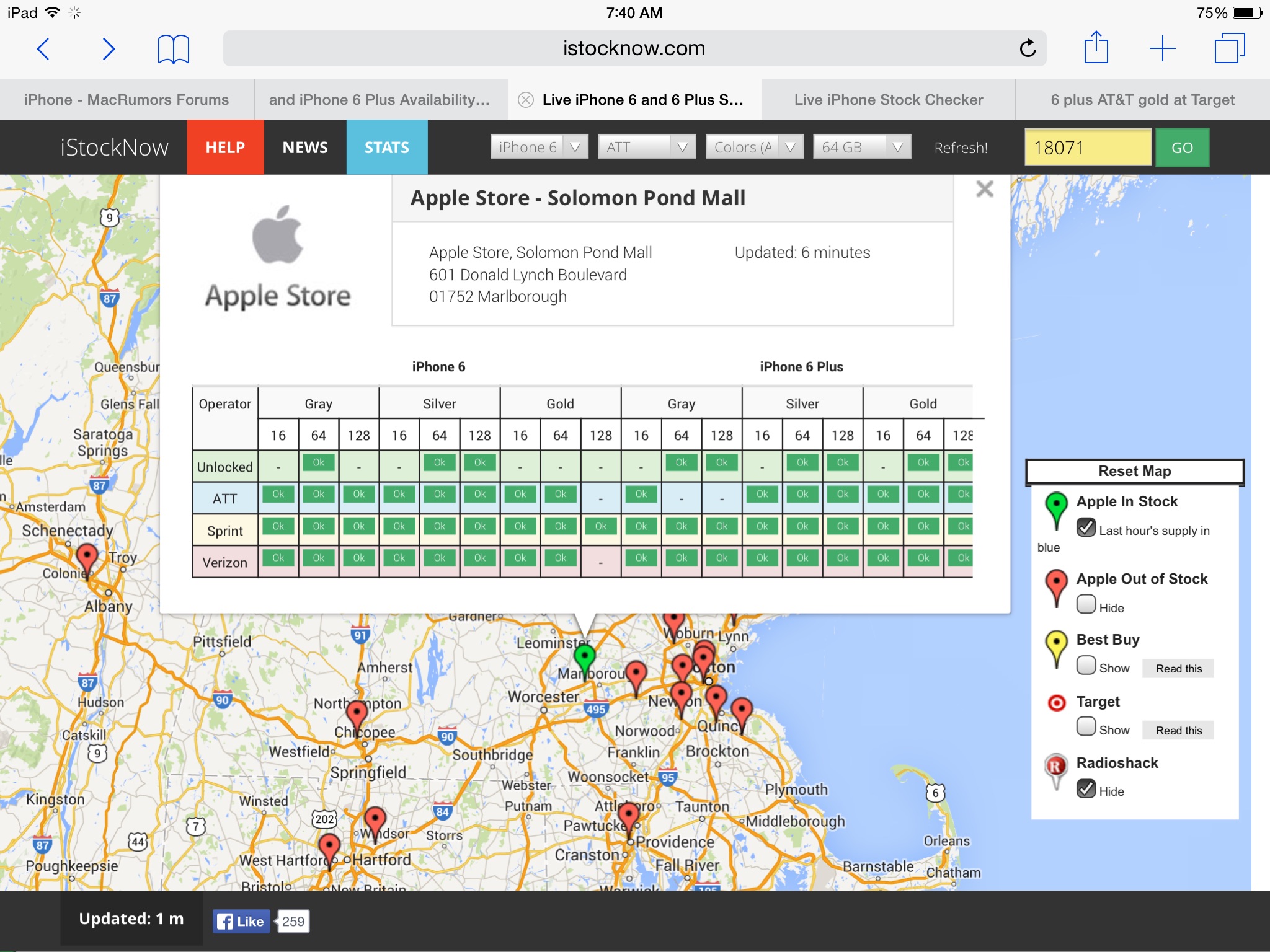
Task: Click the Facebook Like button
Action: (242, 921)
